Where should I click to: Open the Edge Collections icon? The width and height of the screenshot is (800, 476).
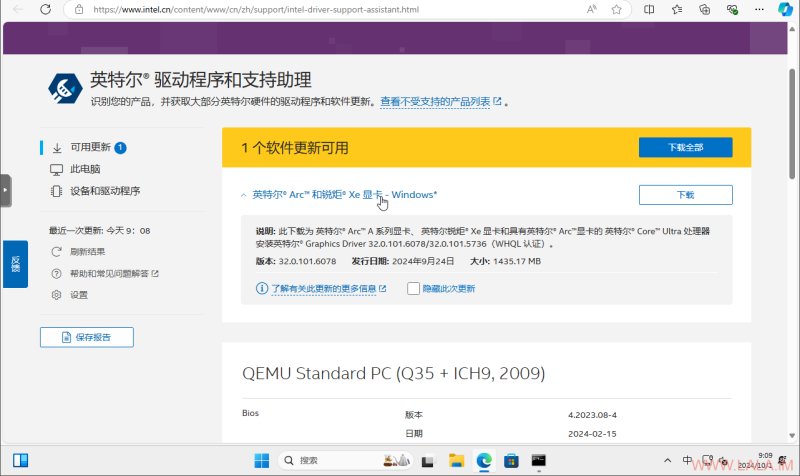tap(704, 9)
